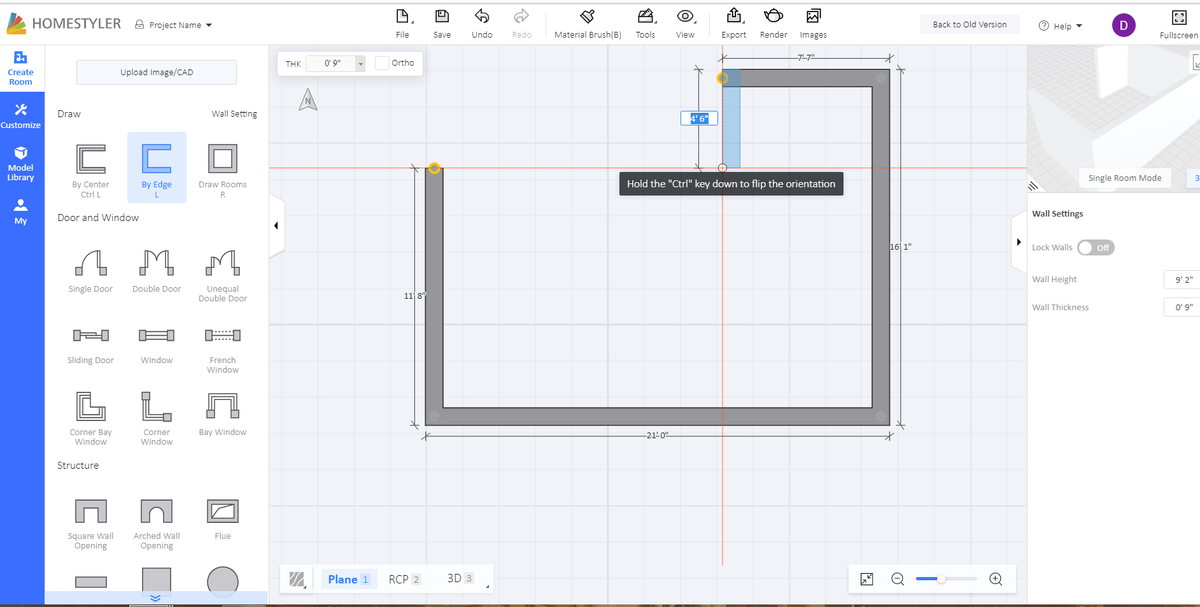Viewport: 1200px width, 607px height.
Task: Click Upload Image/CAD button
Action: [157, 72]
